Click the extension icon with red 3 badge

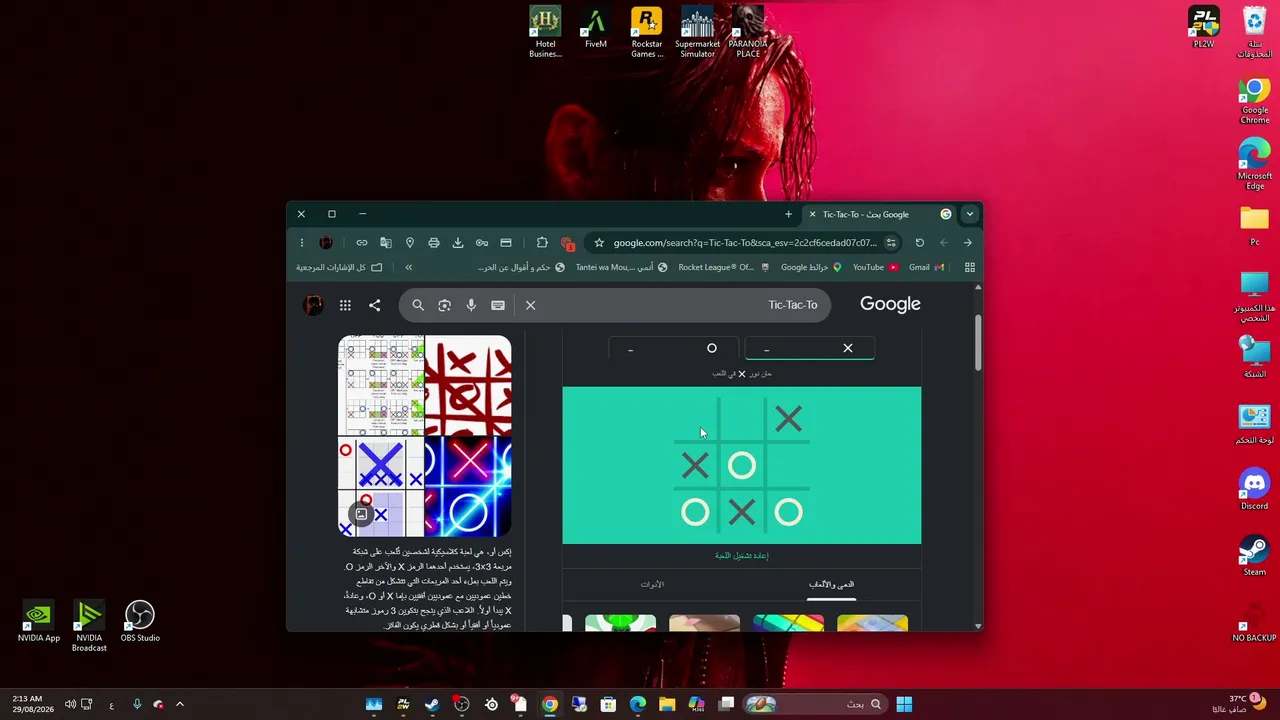point(567,243)
